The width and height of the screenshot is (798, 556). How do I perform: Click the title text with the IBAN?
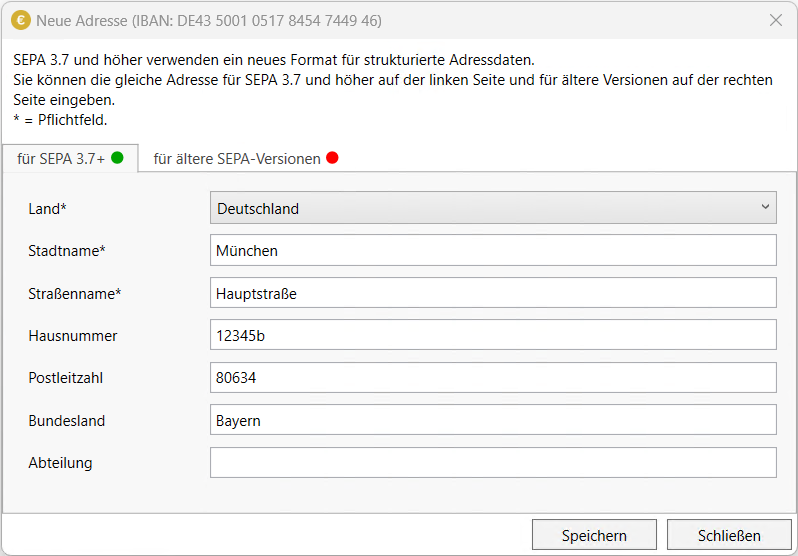(209, 21)
